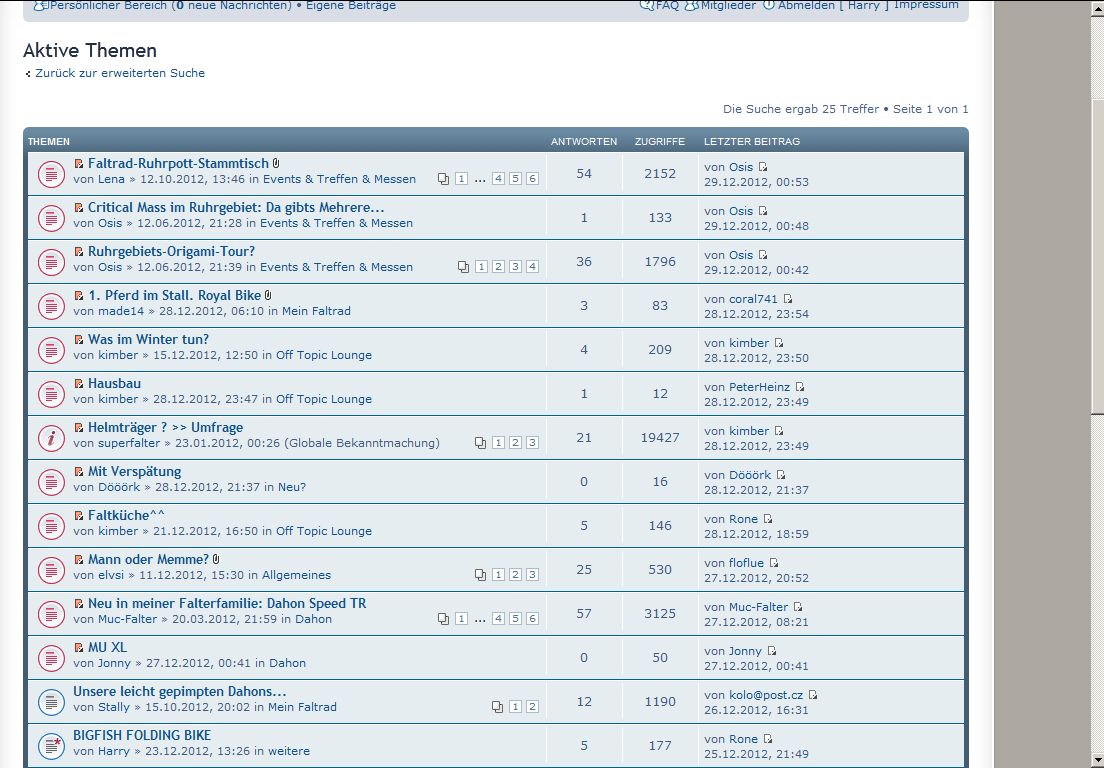This screenshot has width=1104, height=768.
Task: Click the topic icon for BIGFISH FOLDING BIKE
Action: [51, 745]
